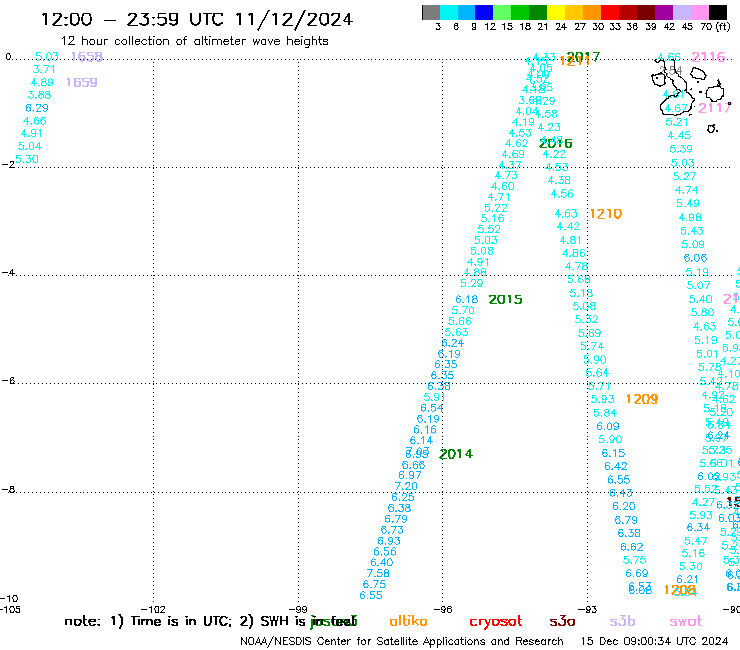
Task: Select the wave height value 3.88
Action: click(x=39, y=94)
